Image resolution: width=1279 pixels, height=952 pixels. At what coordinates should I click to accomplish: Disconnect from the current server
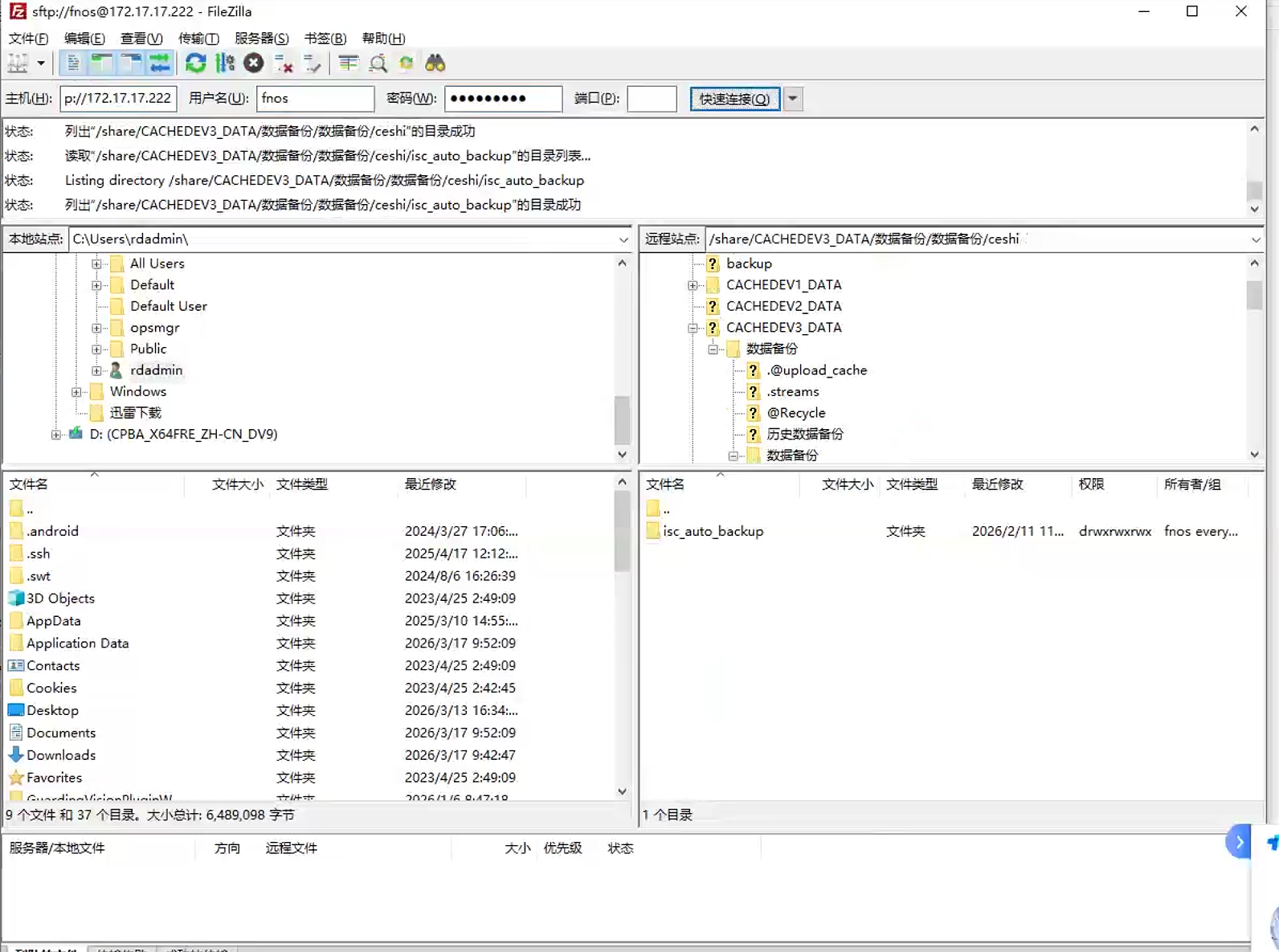(283, 63)
